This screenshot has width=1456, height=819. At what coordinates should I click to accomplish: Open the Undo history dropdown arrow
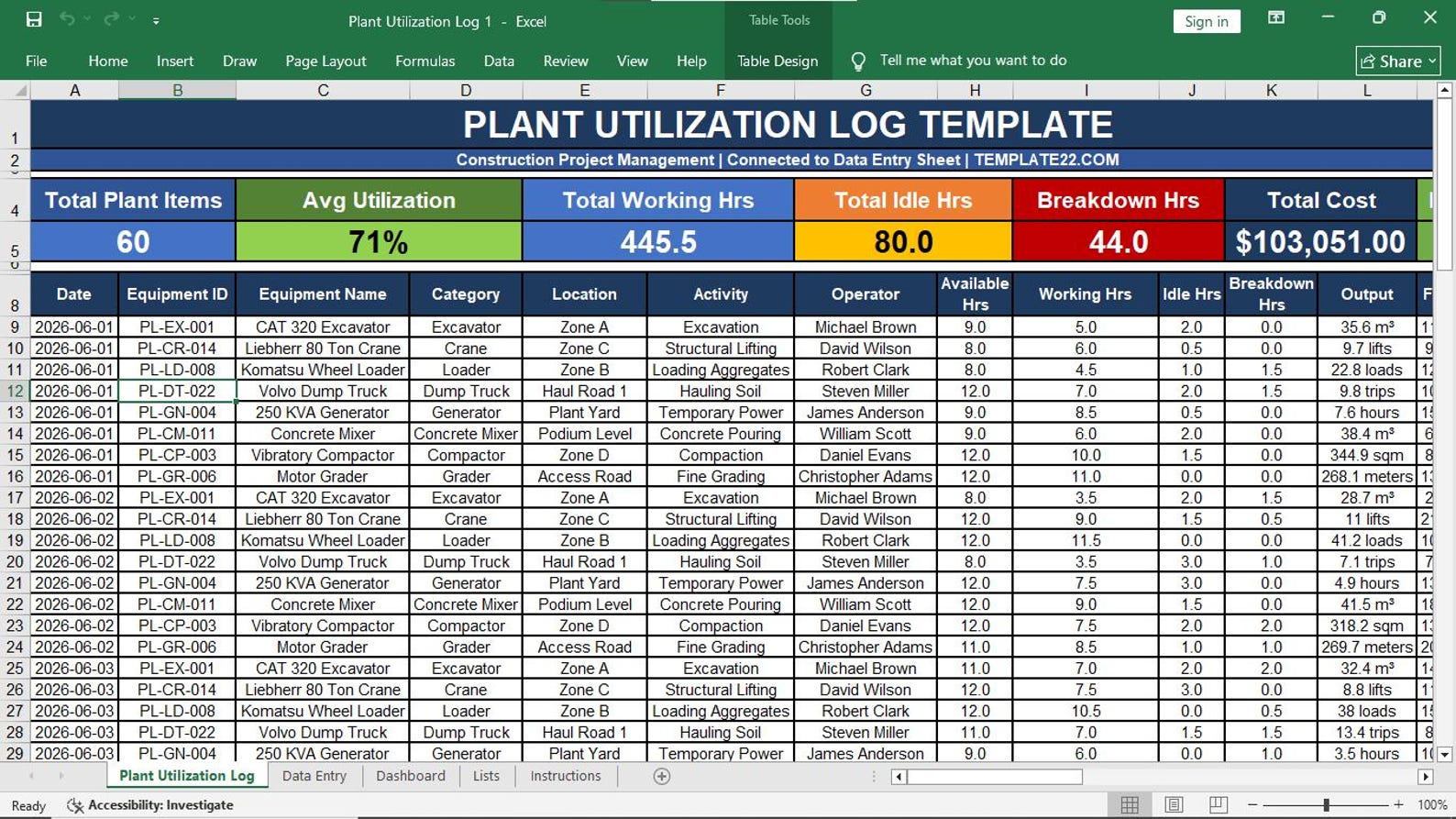pyautogui.click(x=88, y=19)
